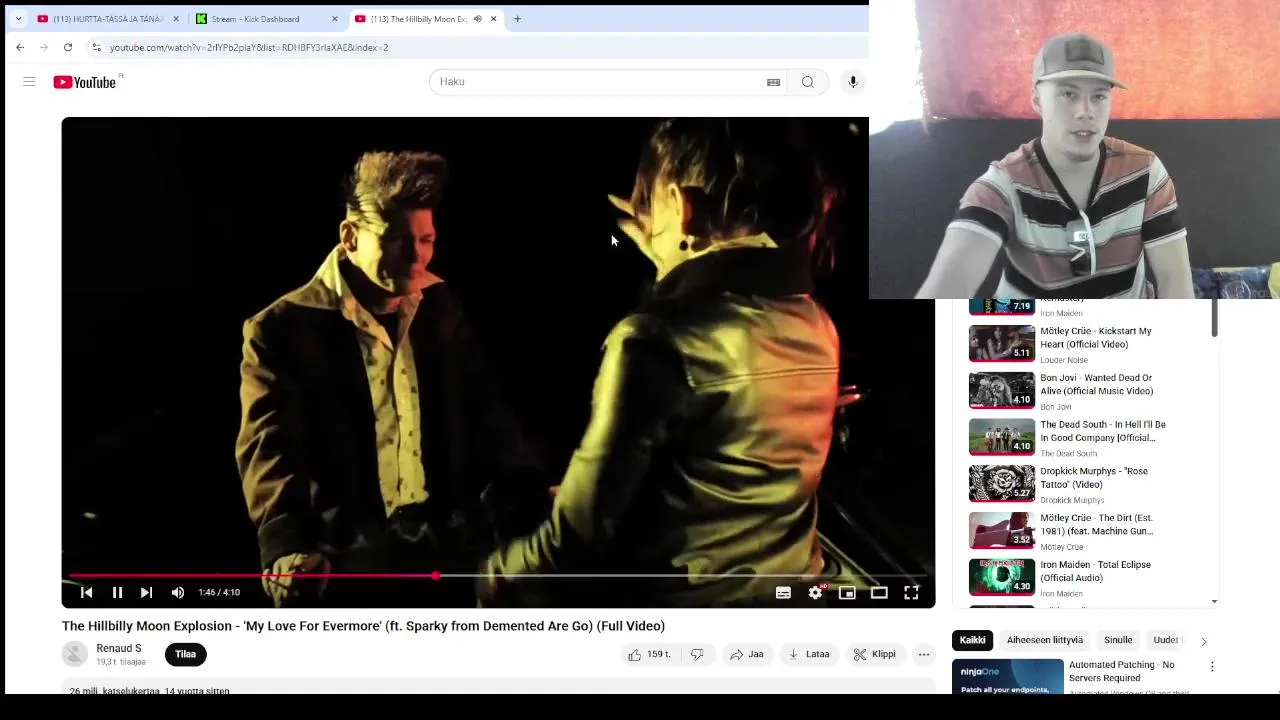Click the red progress scrubber handle
The image size is (1280, 720).
(436, 576)
